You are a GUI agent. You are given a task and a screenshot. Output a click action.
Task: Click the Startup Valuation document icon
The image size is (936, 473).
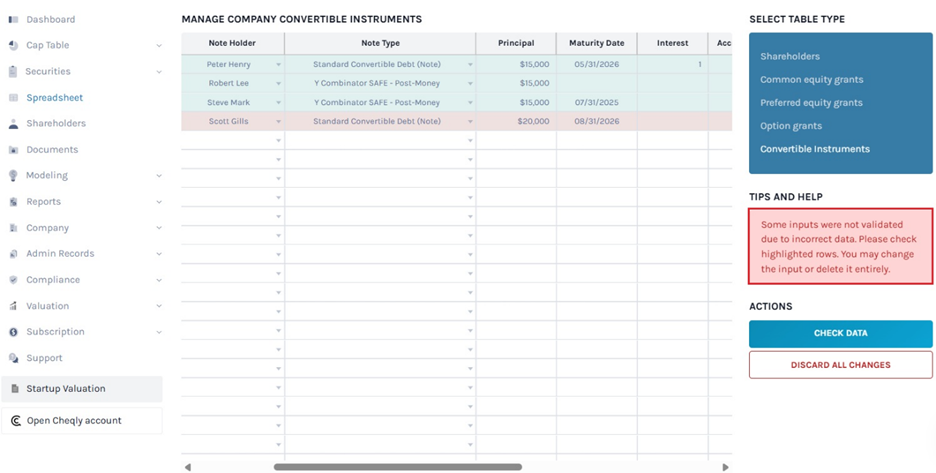click(15, 389)
